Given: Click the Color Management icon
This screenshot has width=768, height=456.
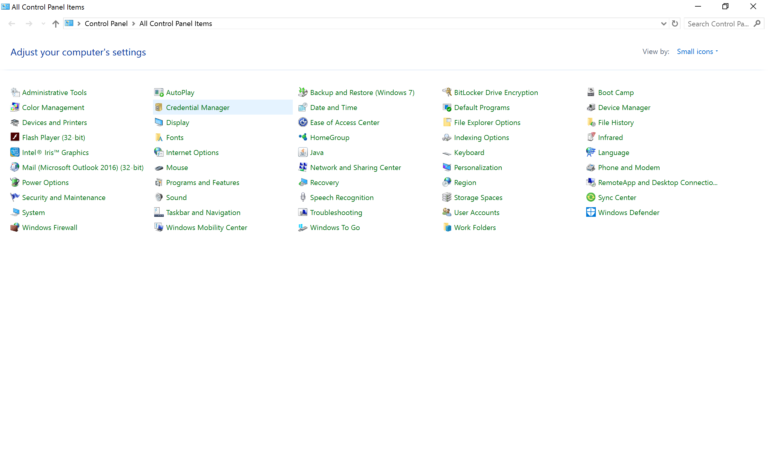Looking at the screenshot, I should (15, 107).
